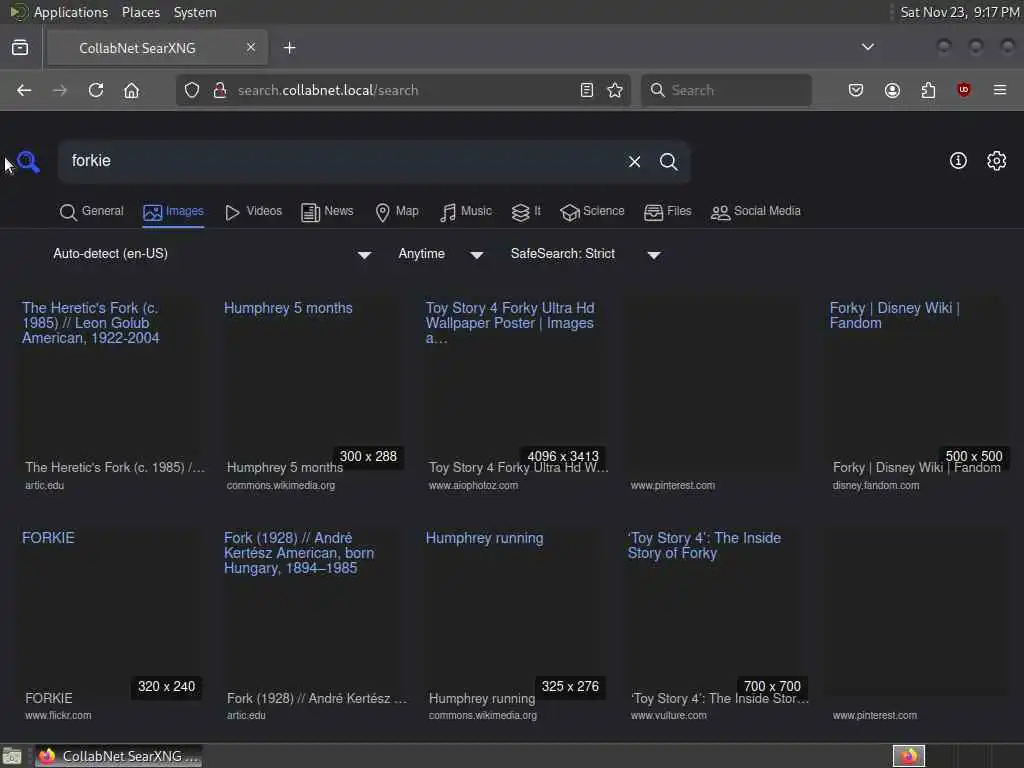Switch to the Music category tab
The height and width of the screenshot is (768, 1024).
tap(466, 212)
